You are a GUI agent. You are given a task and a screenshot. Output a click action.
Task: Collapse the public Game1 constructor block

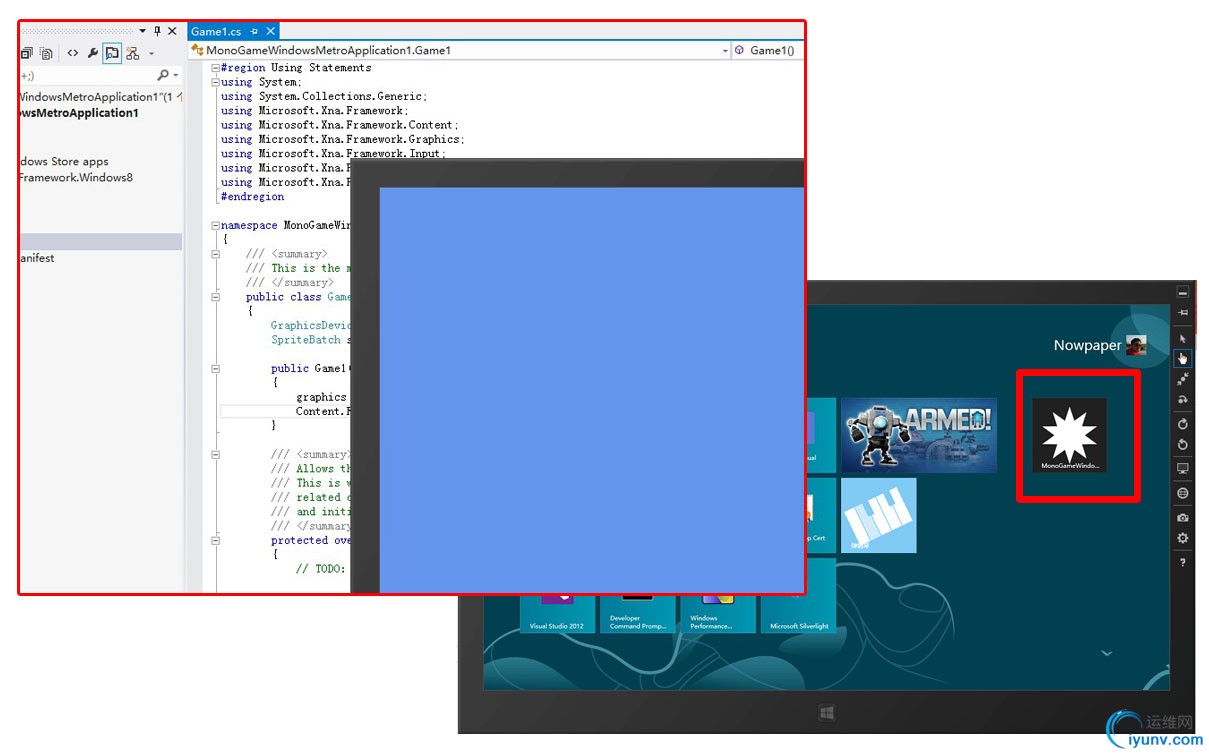click(216, 369)
